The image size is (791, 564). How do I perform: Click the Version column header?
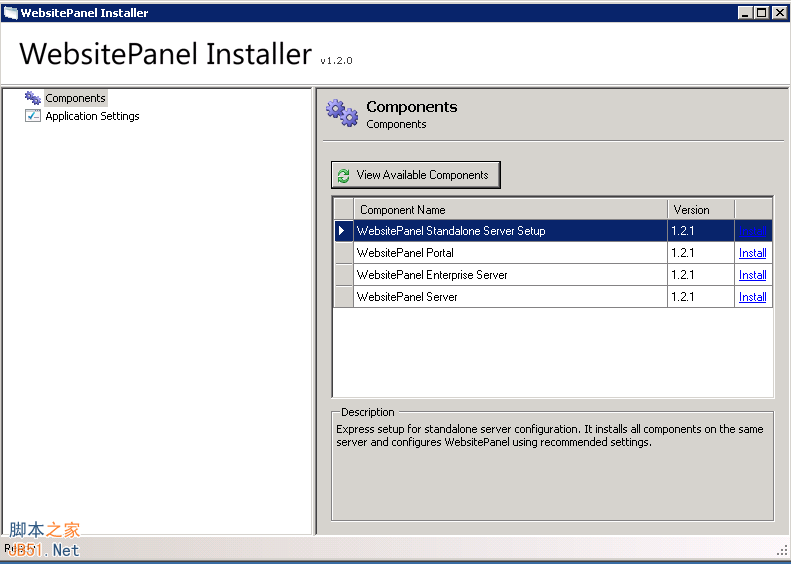[700, 210]
